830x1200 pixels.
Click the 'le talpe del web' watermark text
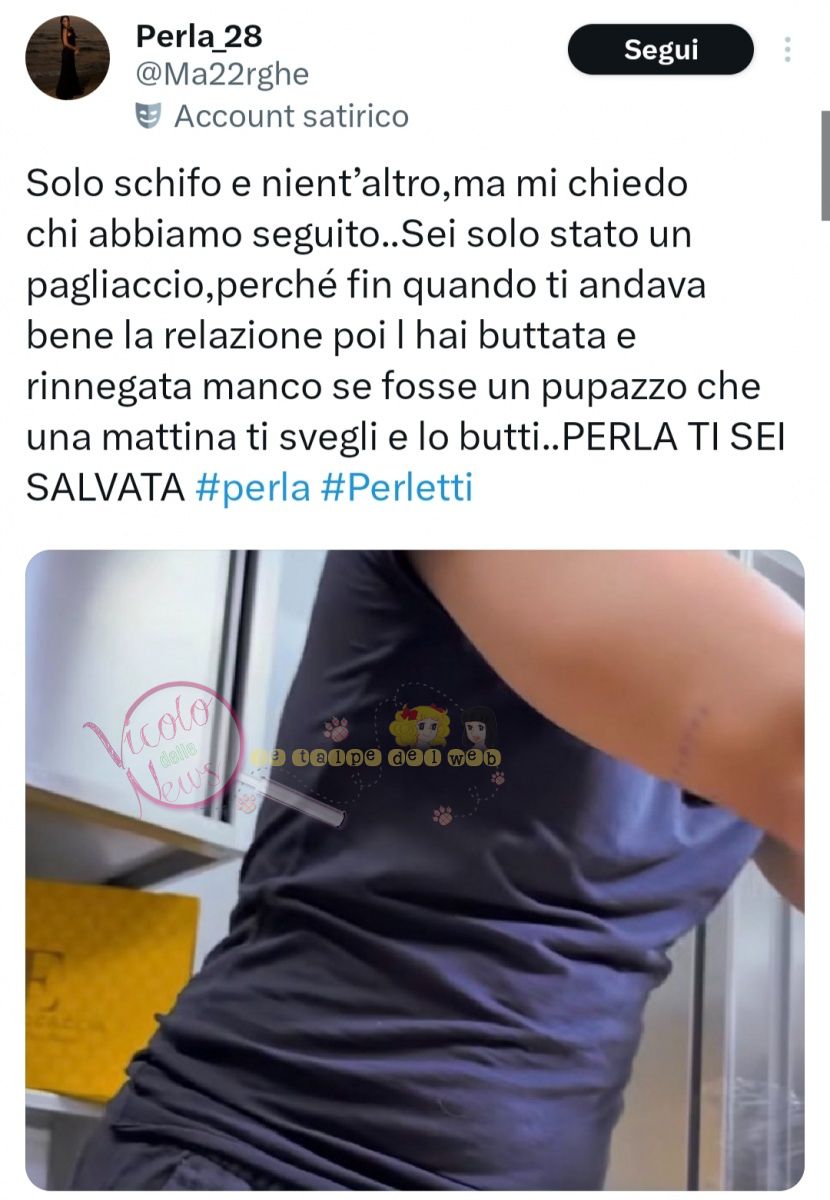coord(376,758)
